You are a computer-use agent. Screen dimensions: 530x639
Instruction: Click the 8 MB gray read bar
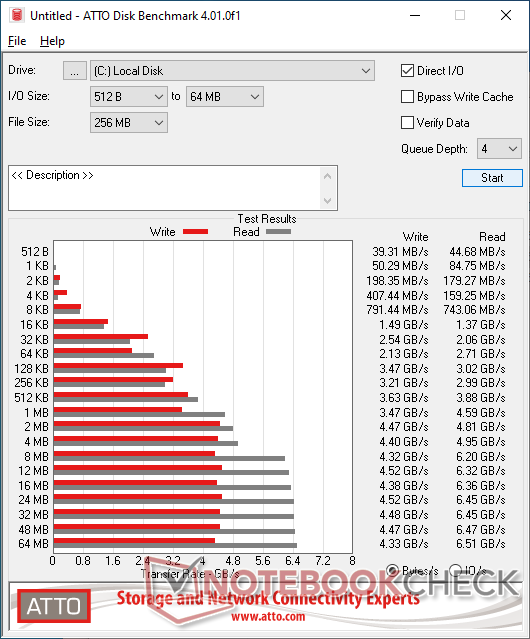coord(169,458)
